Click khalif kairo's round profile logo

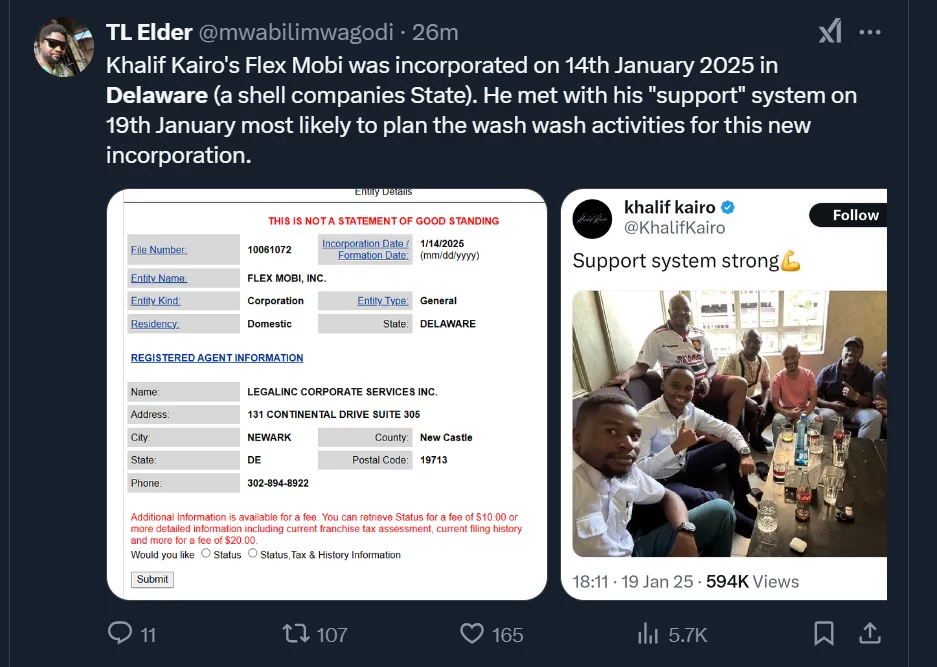[593, 219]
